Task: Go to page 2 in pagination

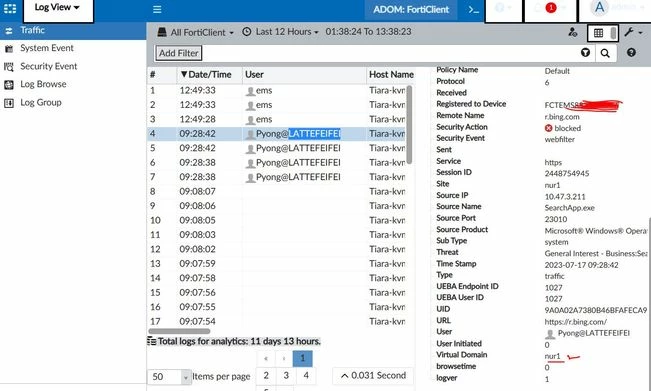Action: tap(266, 376)
